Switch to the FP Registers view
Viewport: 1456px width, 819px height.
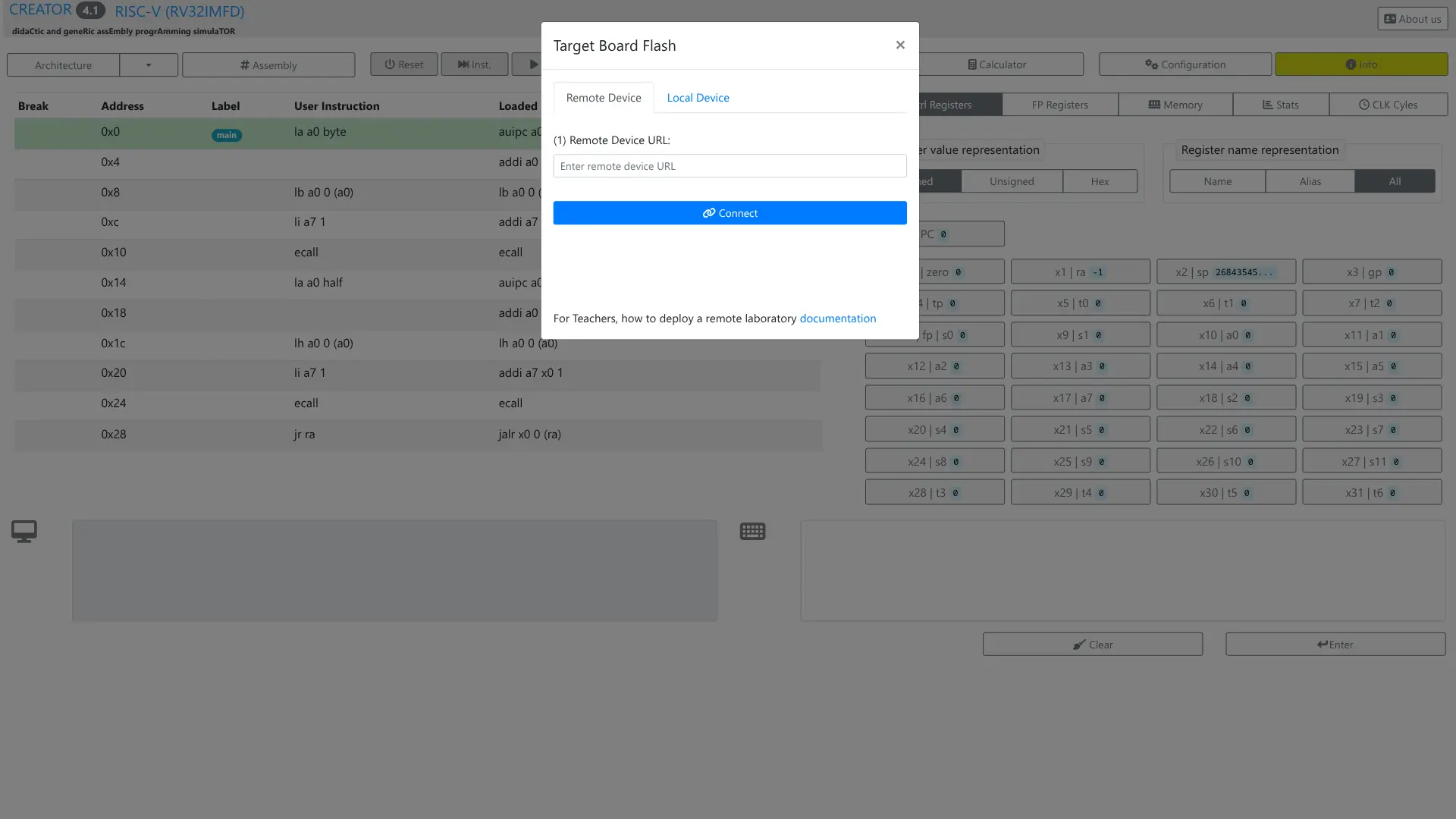pyautogui.click(x=1060, y=105)
